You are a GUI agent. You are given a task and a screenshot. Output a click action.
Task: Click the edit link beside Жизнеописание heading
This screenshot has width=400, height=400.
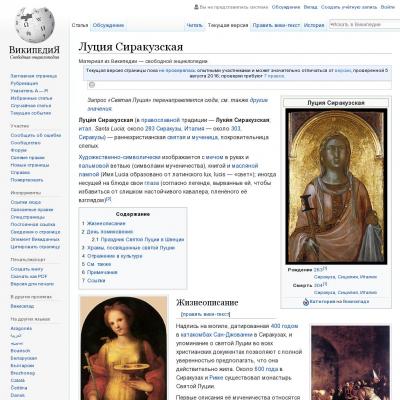pyautogui.click(x=205, y=314)
